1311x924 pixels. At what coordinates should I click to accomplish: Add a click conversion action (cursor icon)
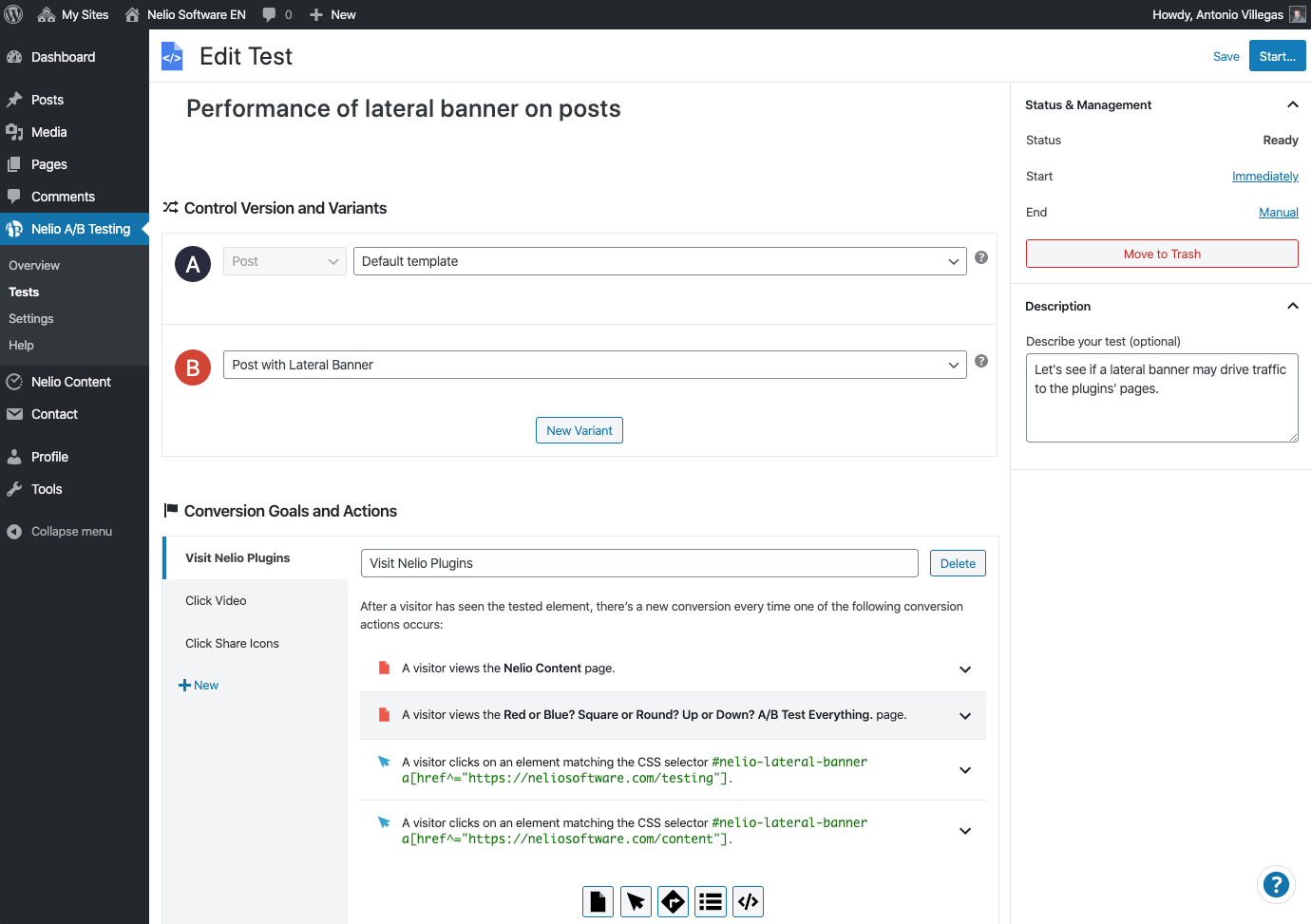[x=636, y=901]
